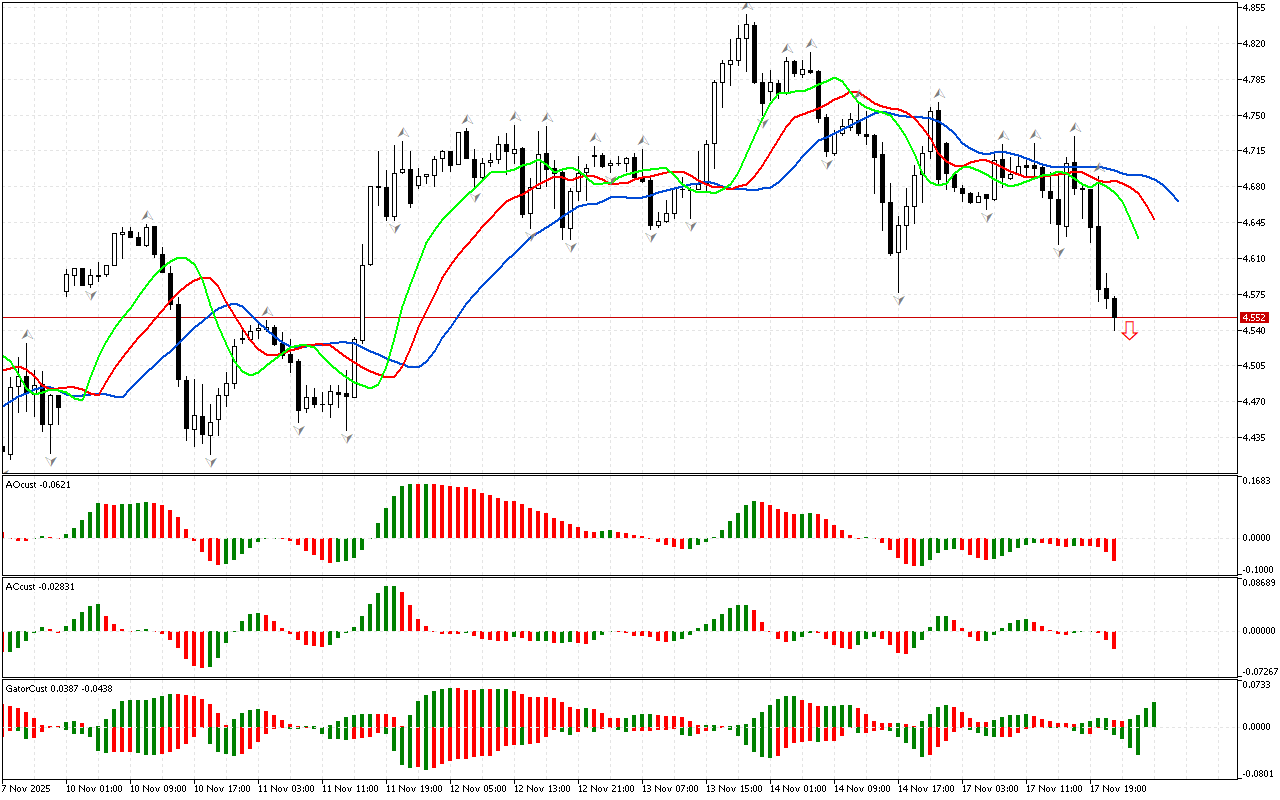This screenshot has height=800, width=1280.
Task: Click the red Alligator teeth line end
Action: (x=1155, y=219)
